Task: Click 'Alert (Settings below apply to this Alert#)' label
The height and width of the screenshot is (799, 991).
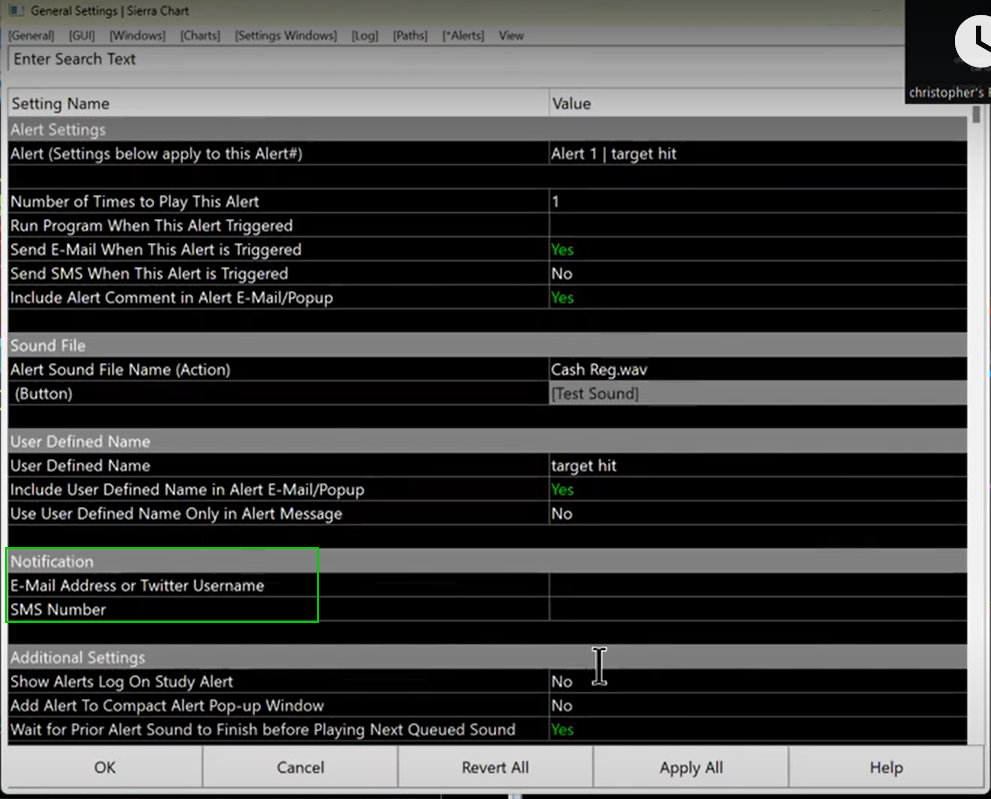Action: [x=156, y=154]
